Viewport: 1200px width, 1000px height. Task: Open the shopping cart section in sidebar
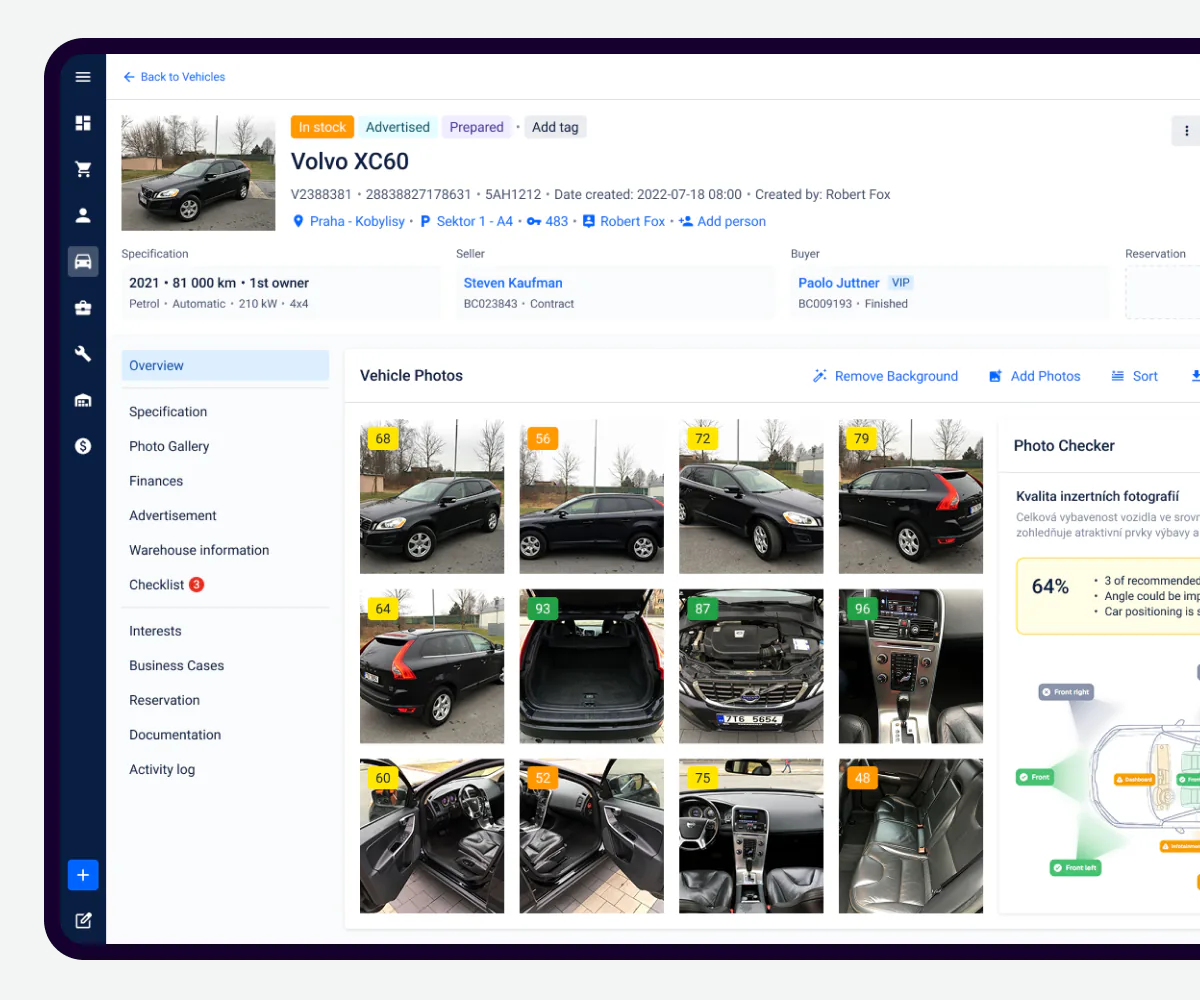tap(83, 169)
